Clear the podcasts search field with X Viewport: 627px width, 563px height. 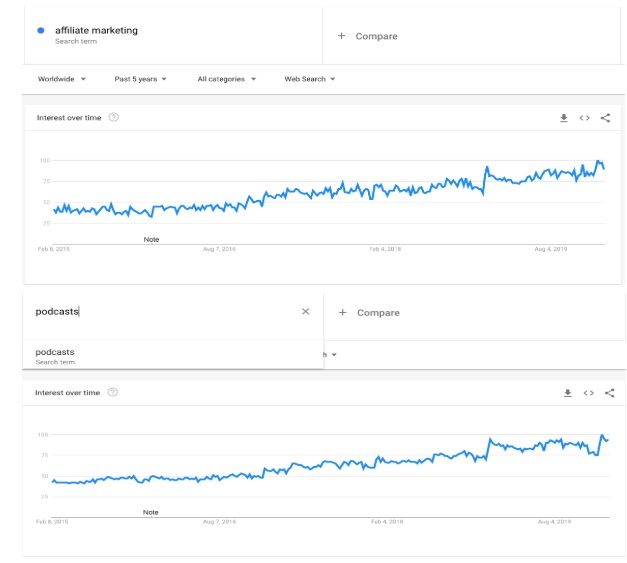point(306,312)
